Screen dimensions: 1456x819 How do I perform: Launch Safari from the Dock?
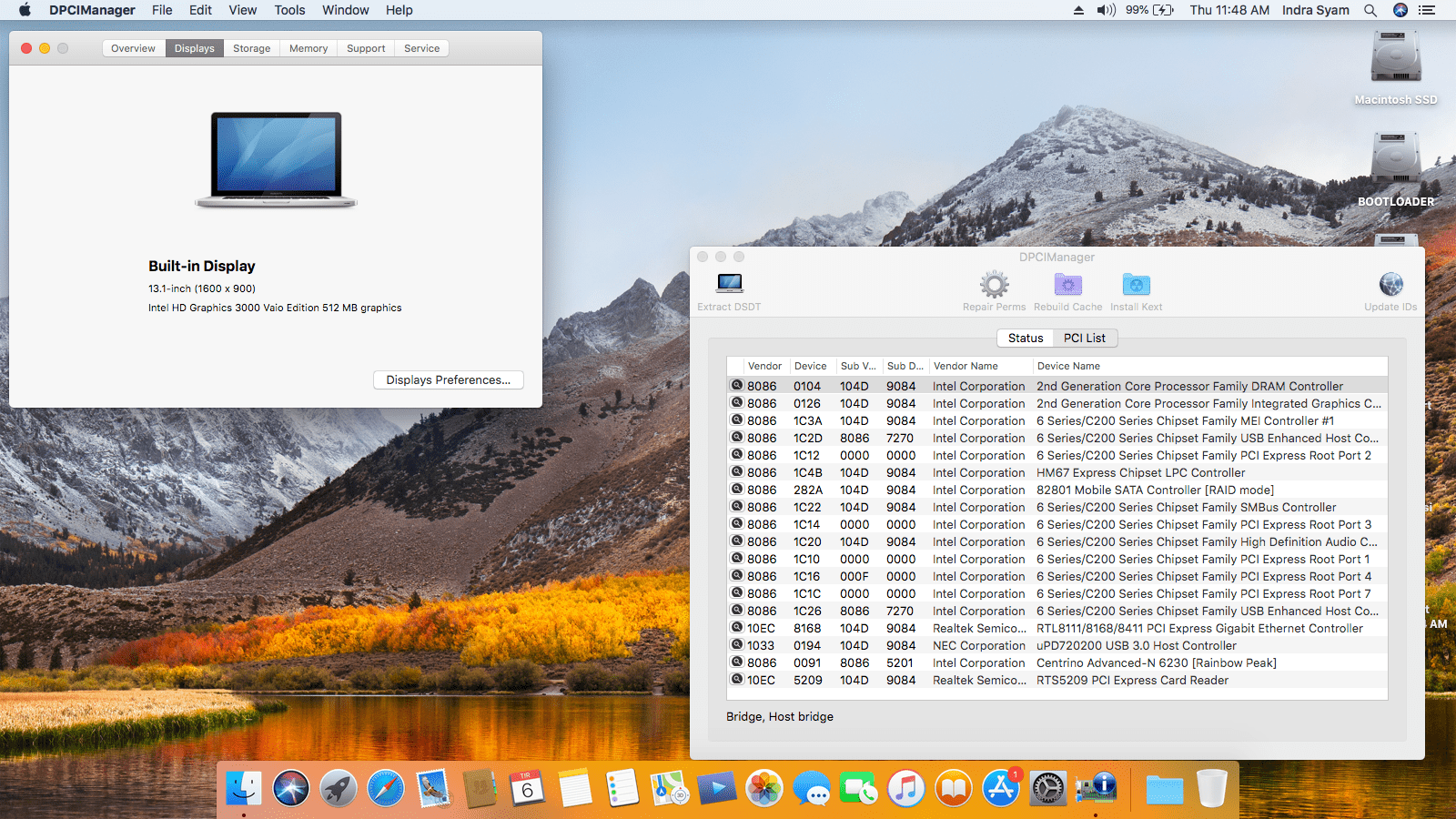click(x=386, y=788)
